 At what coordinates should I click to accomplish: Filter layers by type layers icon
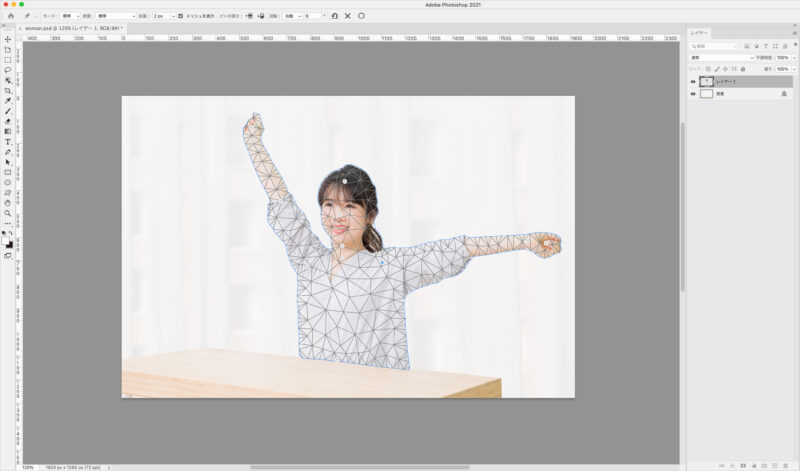pyautogui.click(x=766, y=46)
